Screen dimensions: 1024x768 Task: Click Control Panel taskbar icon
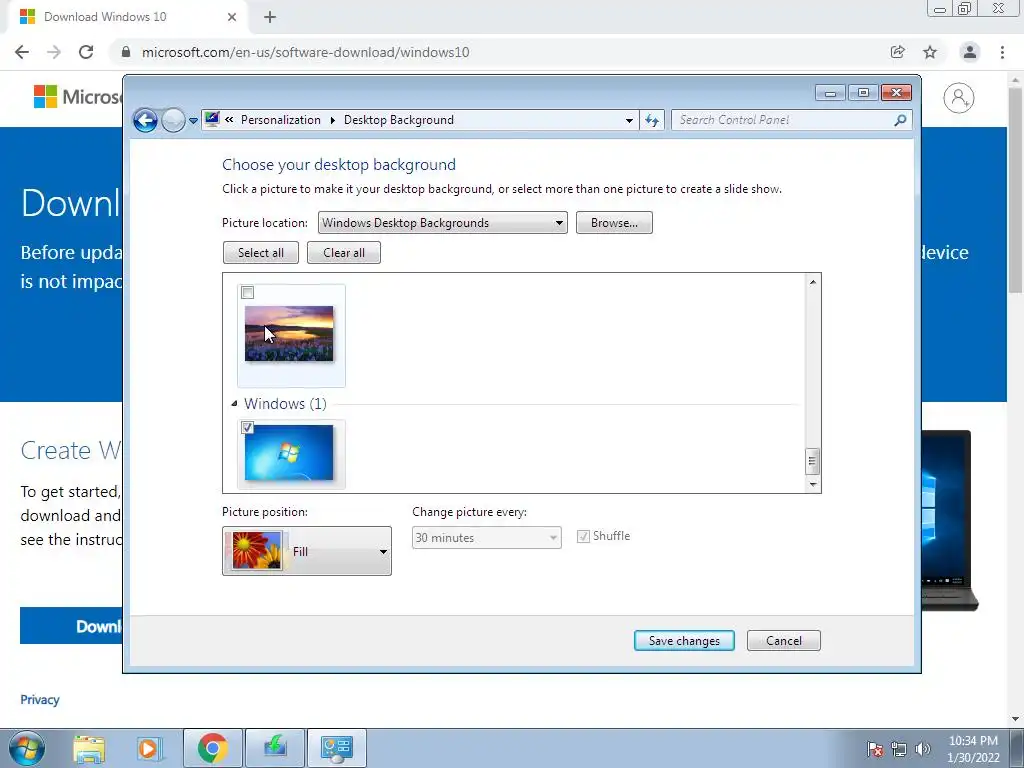pos(336,748)
